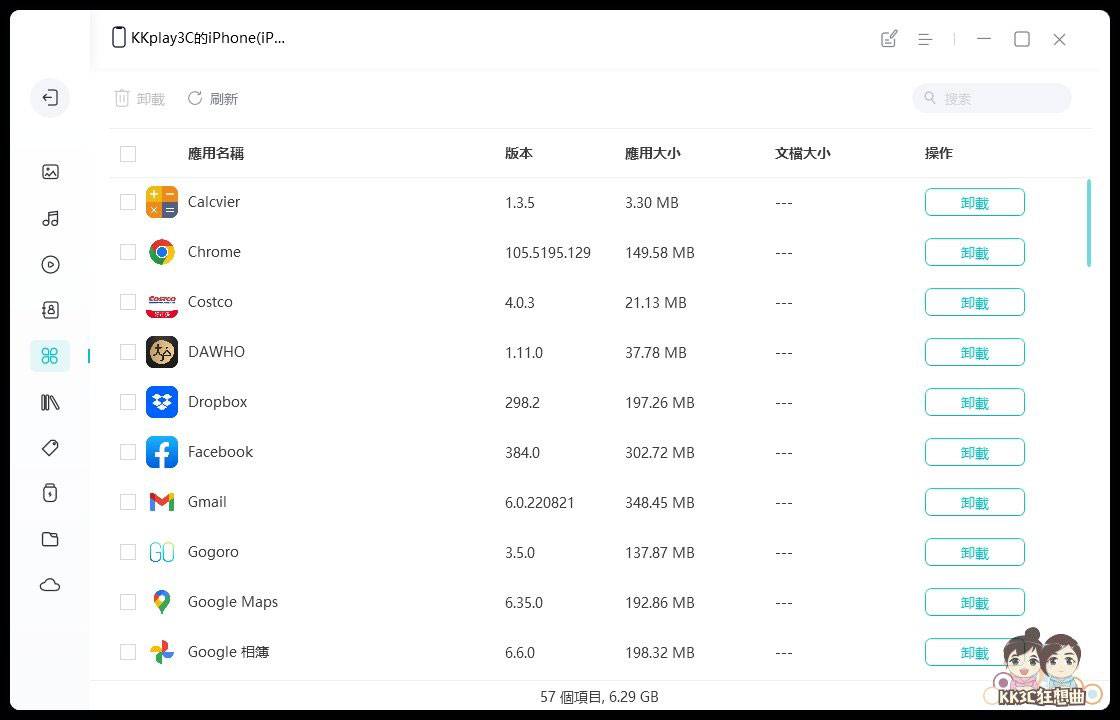
Task: Check the Chrome row checkbox
Action: [x=128, y=252]
